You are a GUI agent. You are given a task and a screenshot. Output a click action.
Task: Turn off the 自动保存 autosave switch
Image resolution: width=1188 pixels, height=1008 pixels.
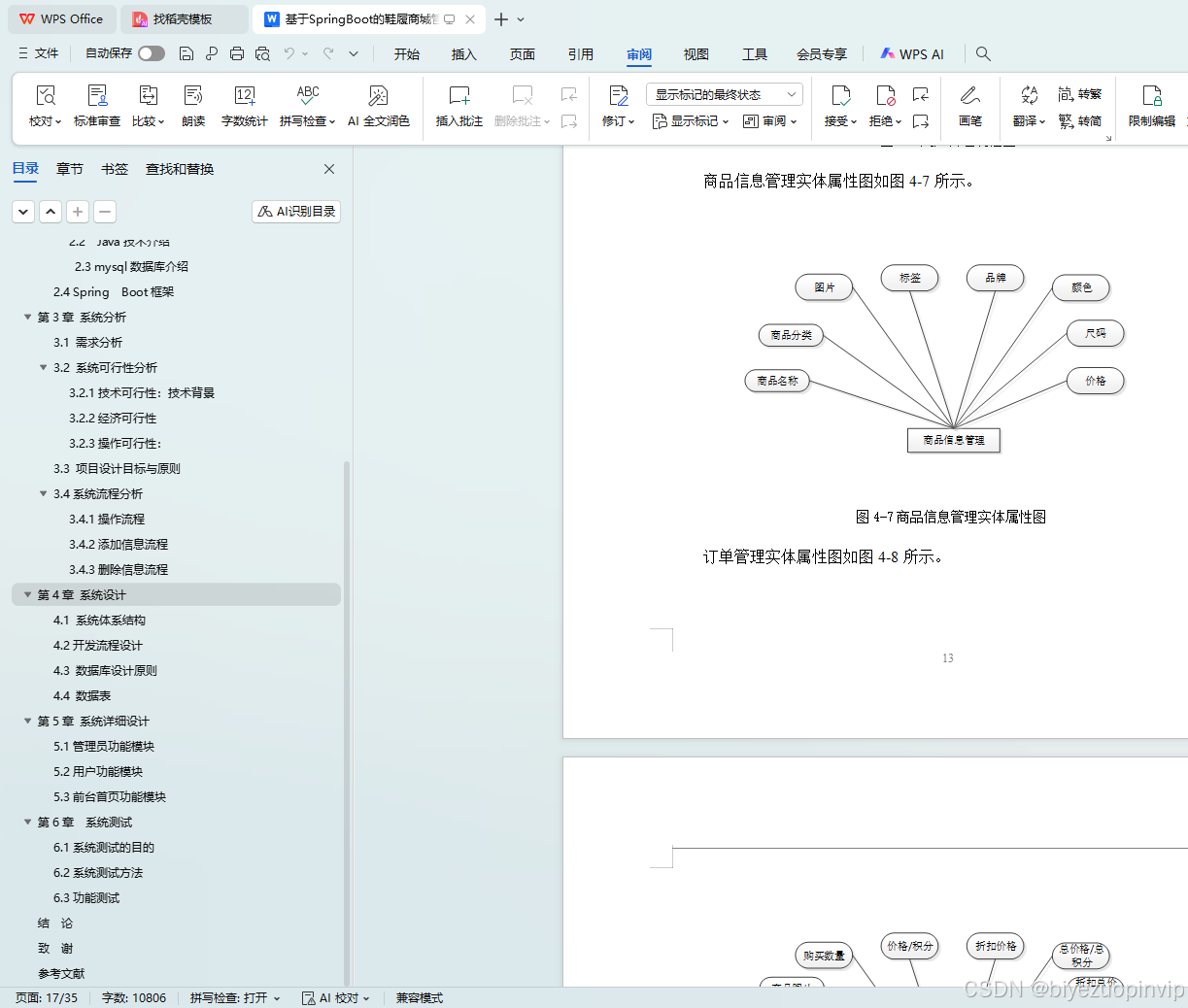[x=150, y=54]
